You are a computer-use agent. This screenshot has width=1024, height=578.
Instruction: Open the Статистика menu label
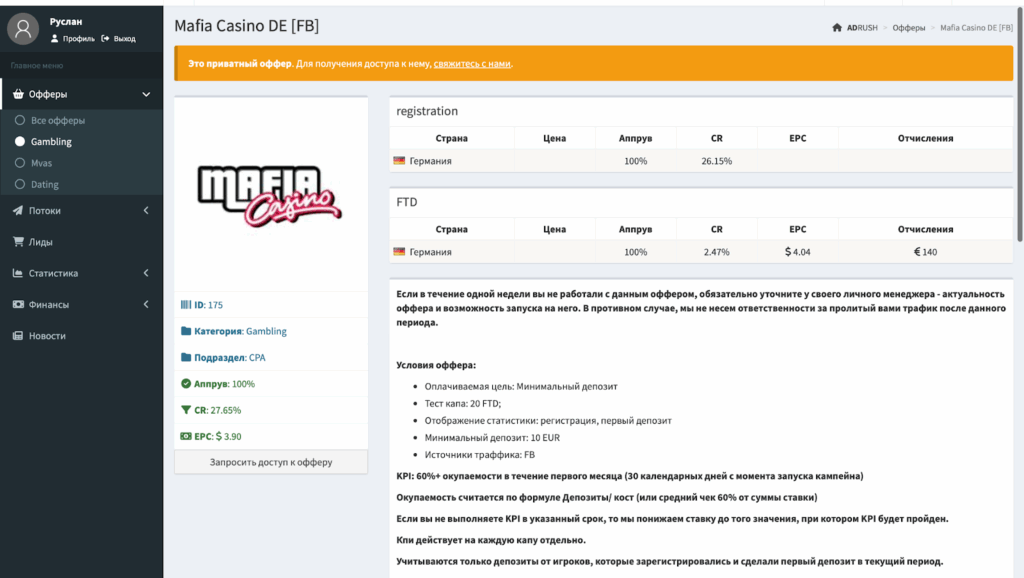tap(54, 273)
